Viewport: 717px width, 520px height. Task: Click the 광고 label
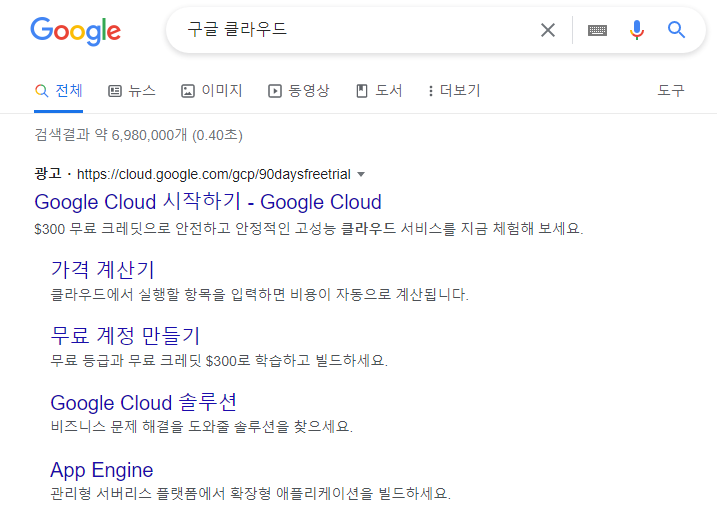coord(48,174)
